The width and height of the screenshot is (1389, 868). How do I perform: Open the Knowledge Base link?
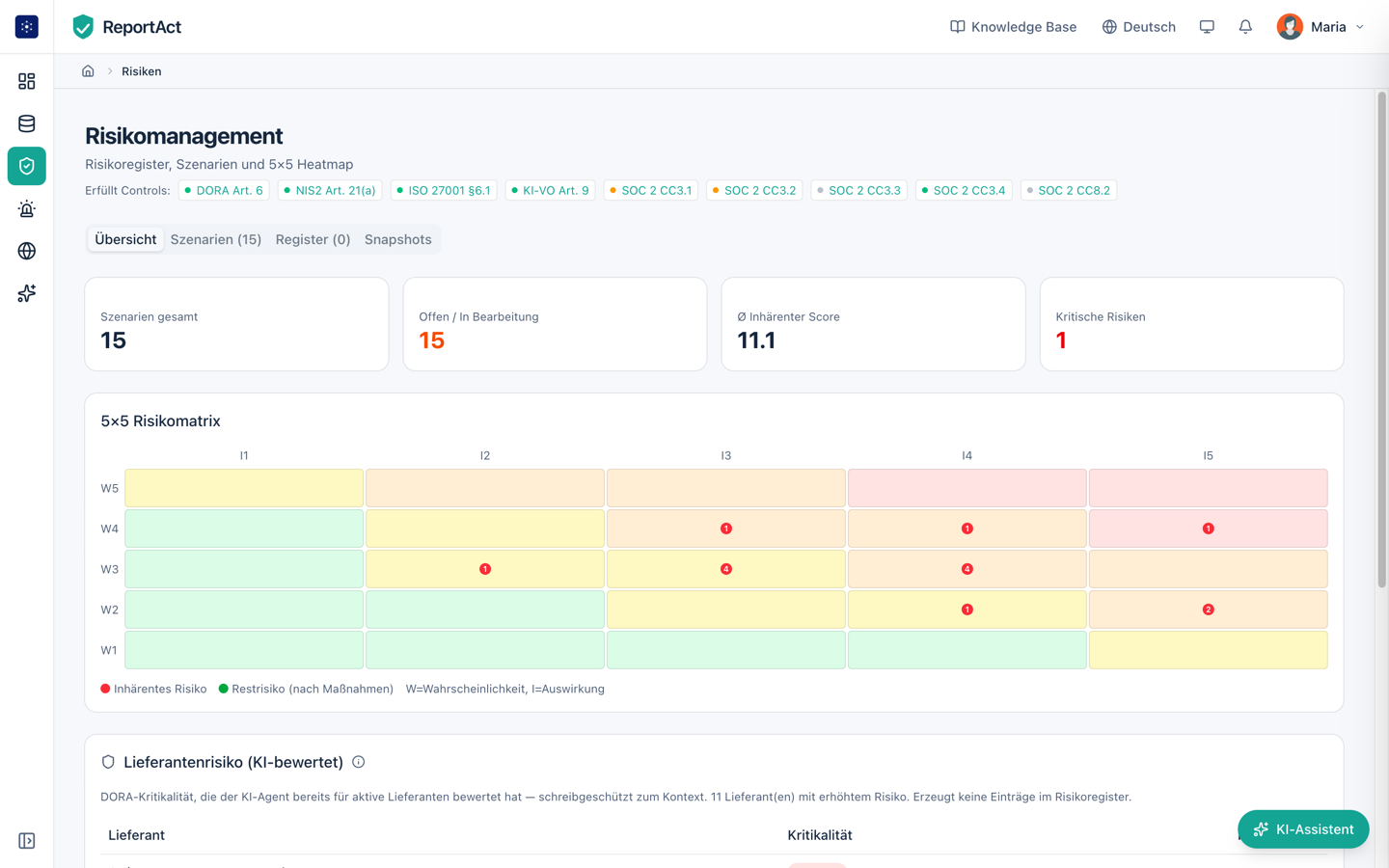tap(1013, 27)
